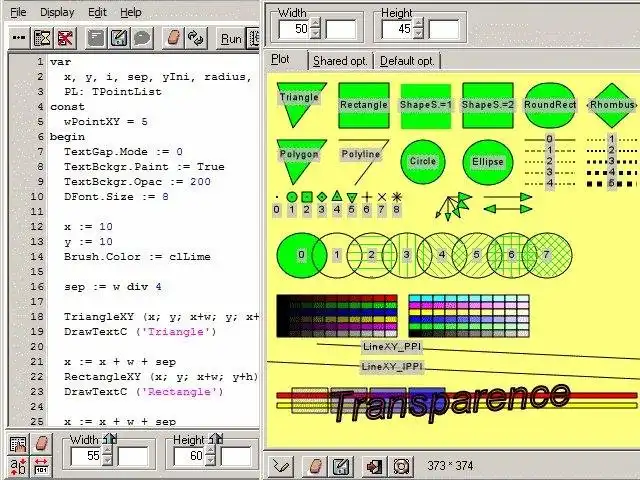Click the RoundRect shape in the plot

coord(550,105)
